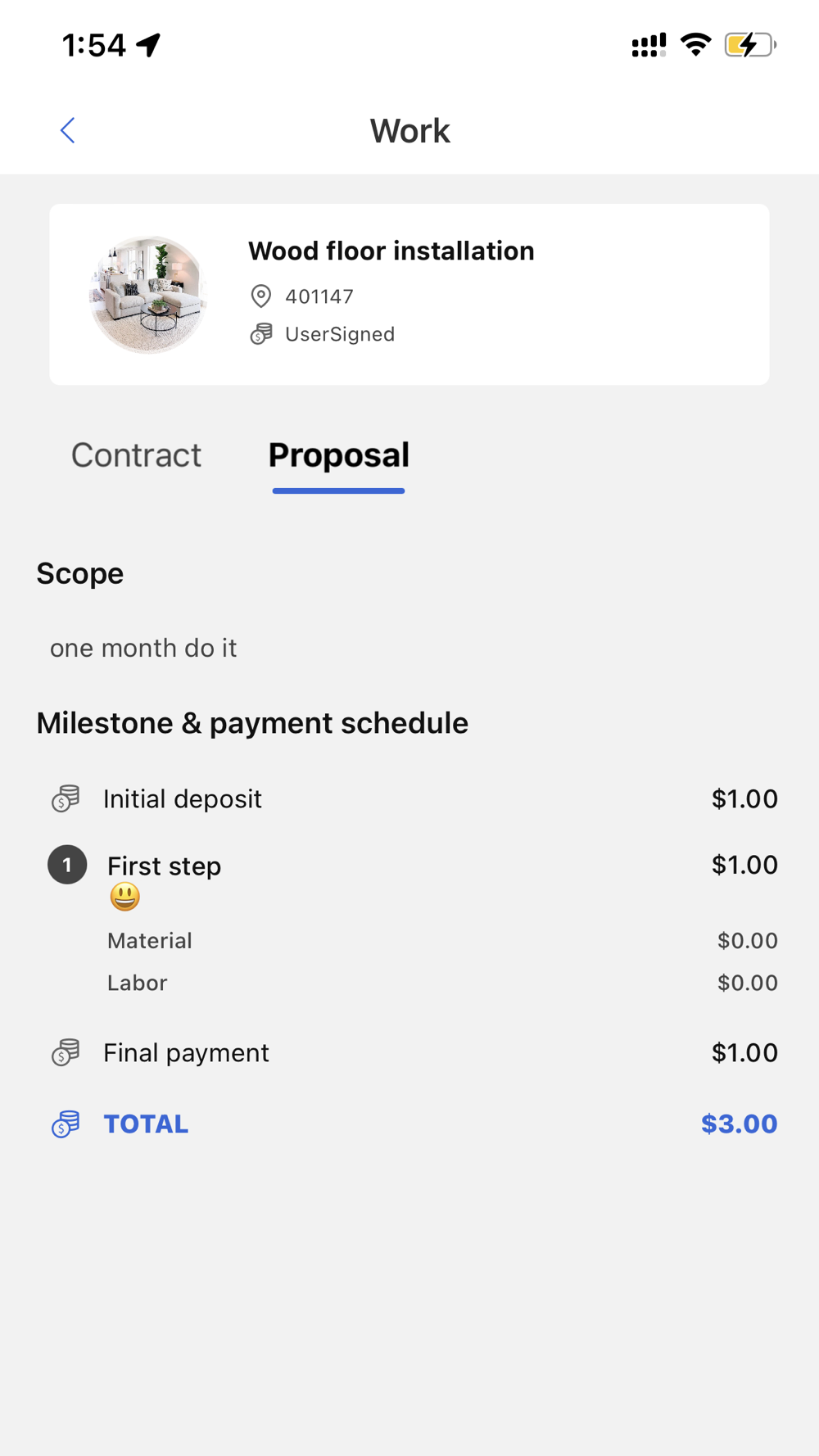Switch to the Contract tab

click(x=136, y=455)
